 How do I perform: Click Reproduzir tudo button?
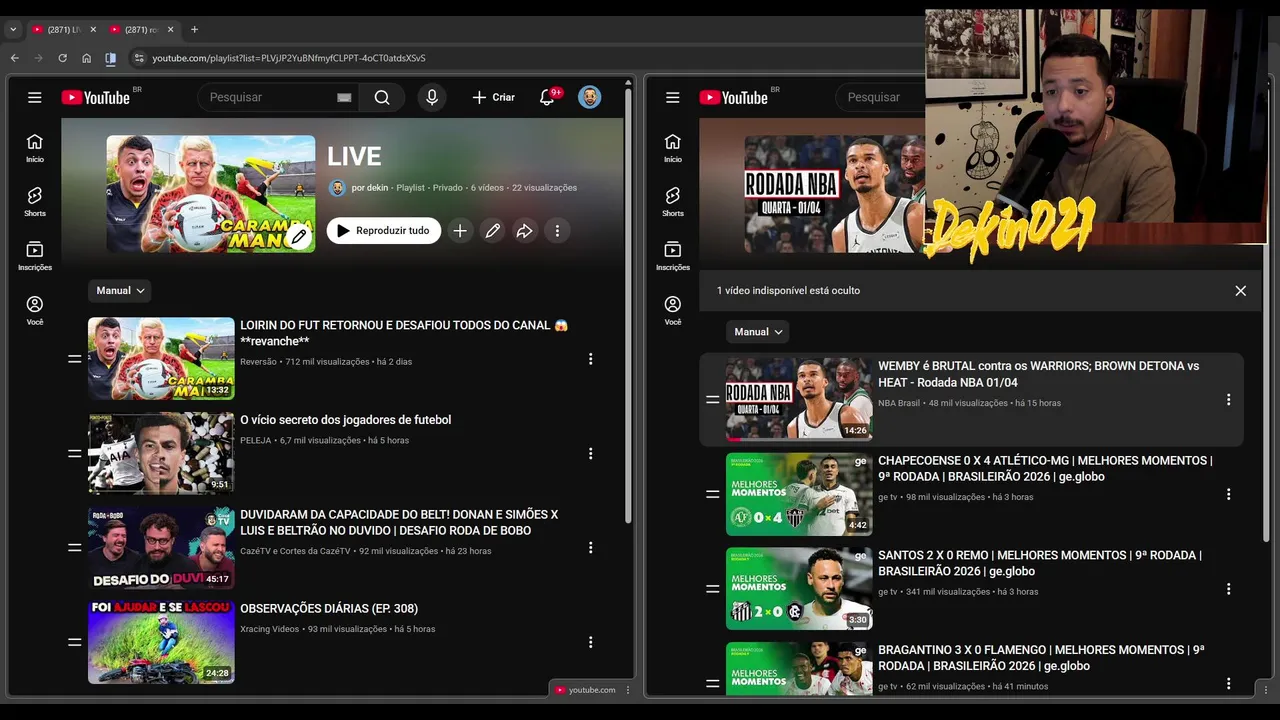[x=384, y=231]
